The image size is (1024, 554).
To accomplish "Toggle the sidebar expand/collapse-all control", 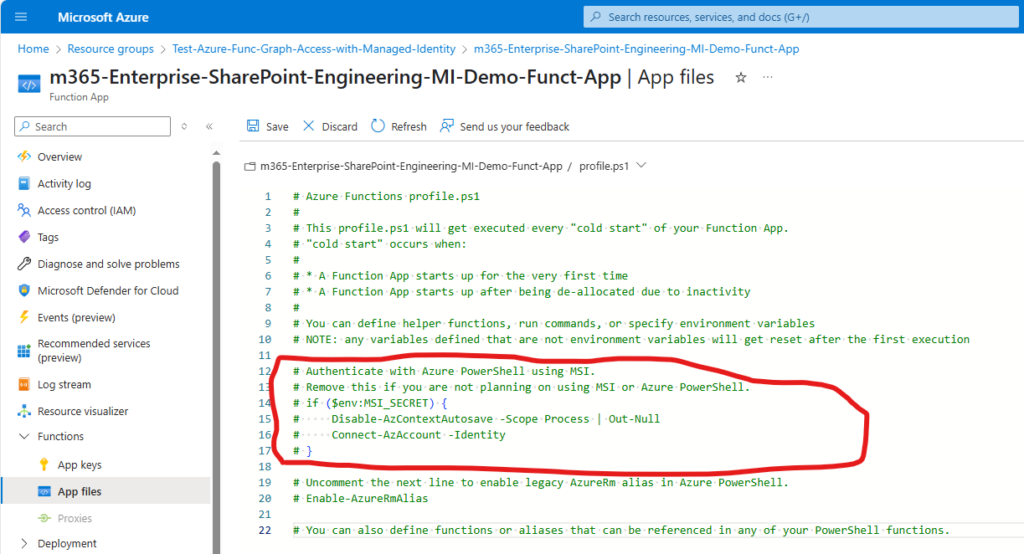I will (184, 126).
